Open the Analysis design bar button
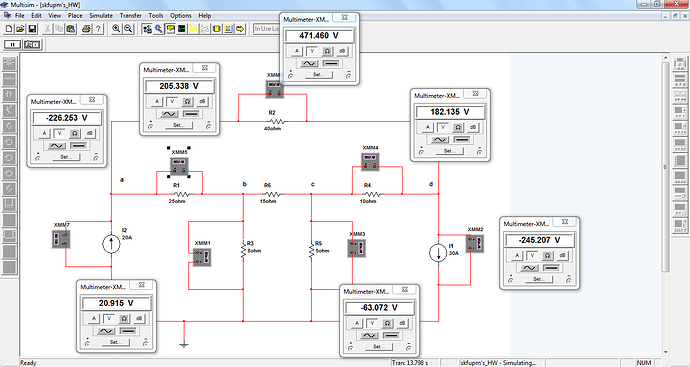 click(193, 29)
